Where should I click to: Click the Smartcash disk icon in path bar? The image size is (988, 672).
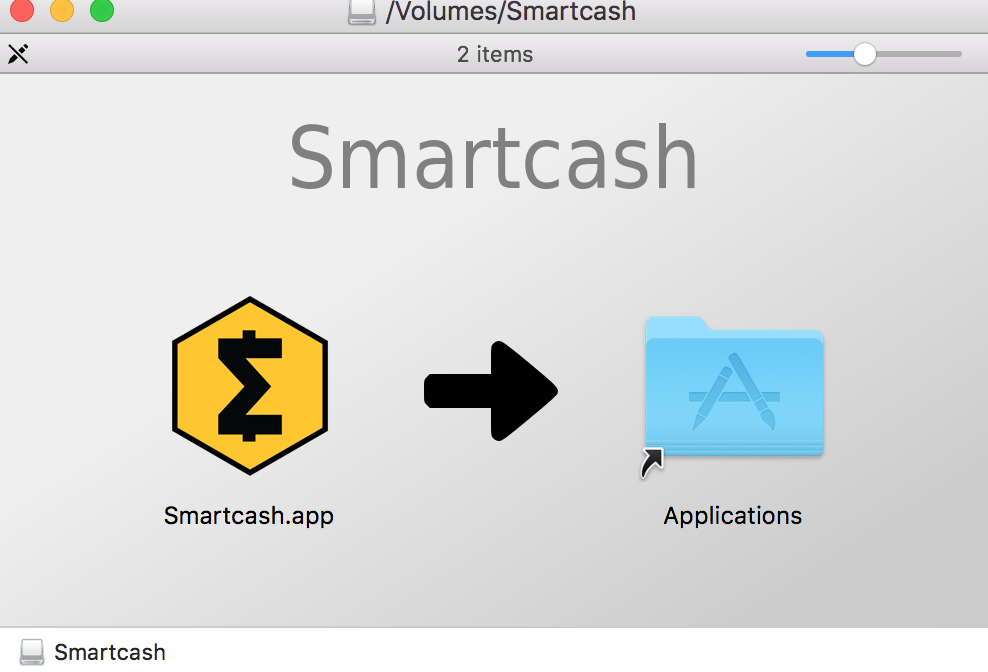click(32, 652)
